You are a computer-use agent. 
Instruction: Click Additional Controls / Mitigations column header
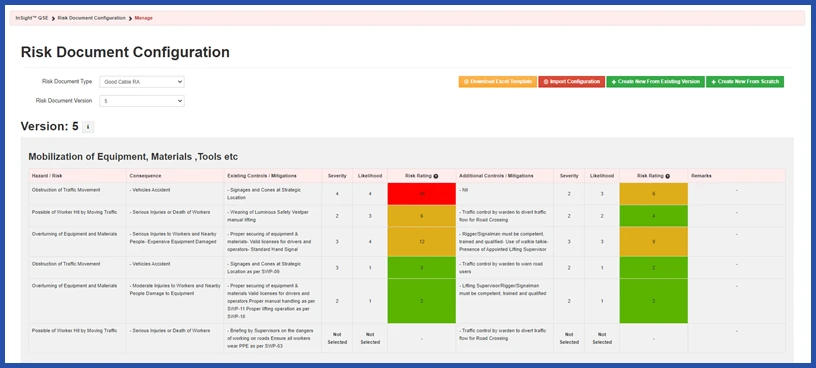pyautogui.click(x=505, y=176)
